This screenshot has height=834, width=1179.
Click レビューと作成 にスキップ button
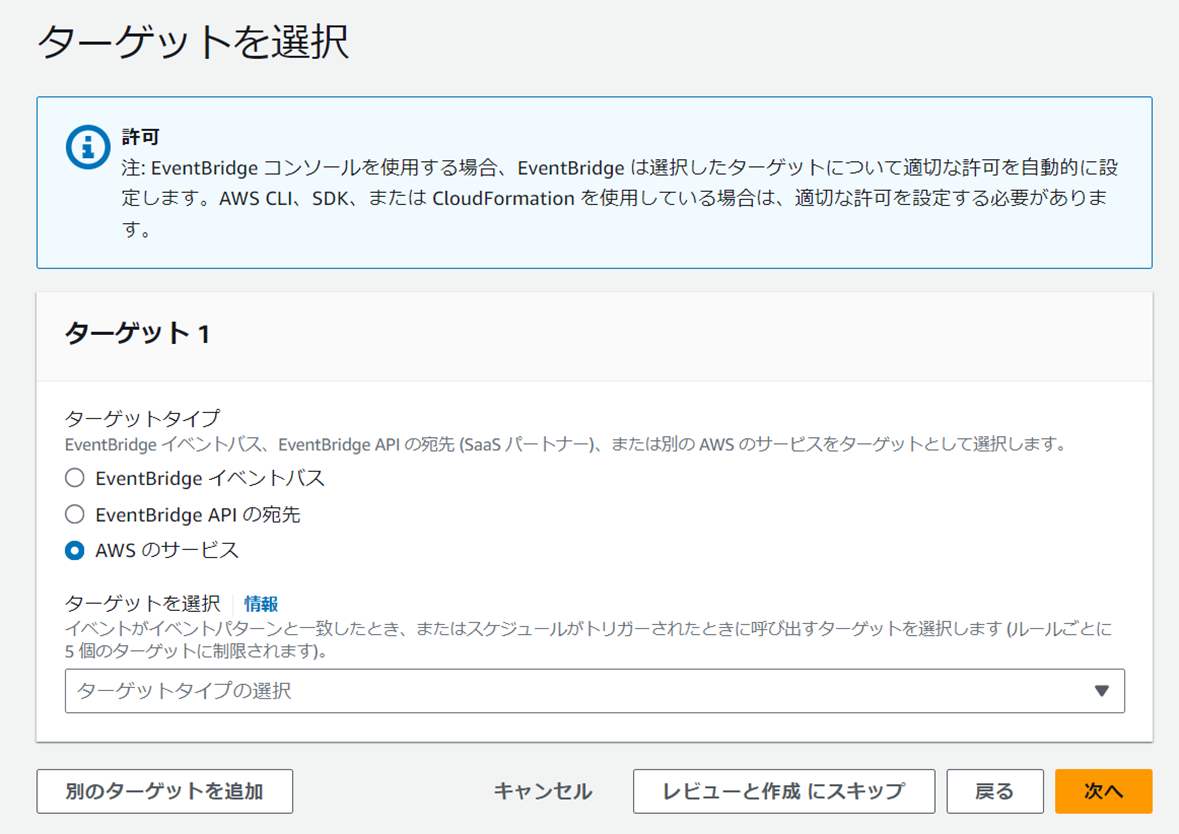[x=784, y=791]
